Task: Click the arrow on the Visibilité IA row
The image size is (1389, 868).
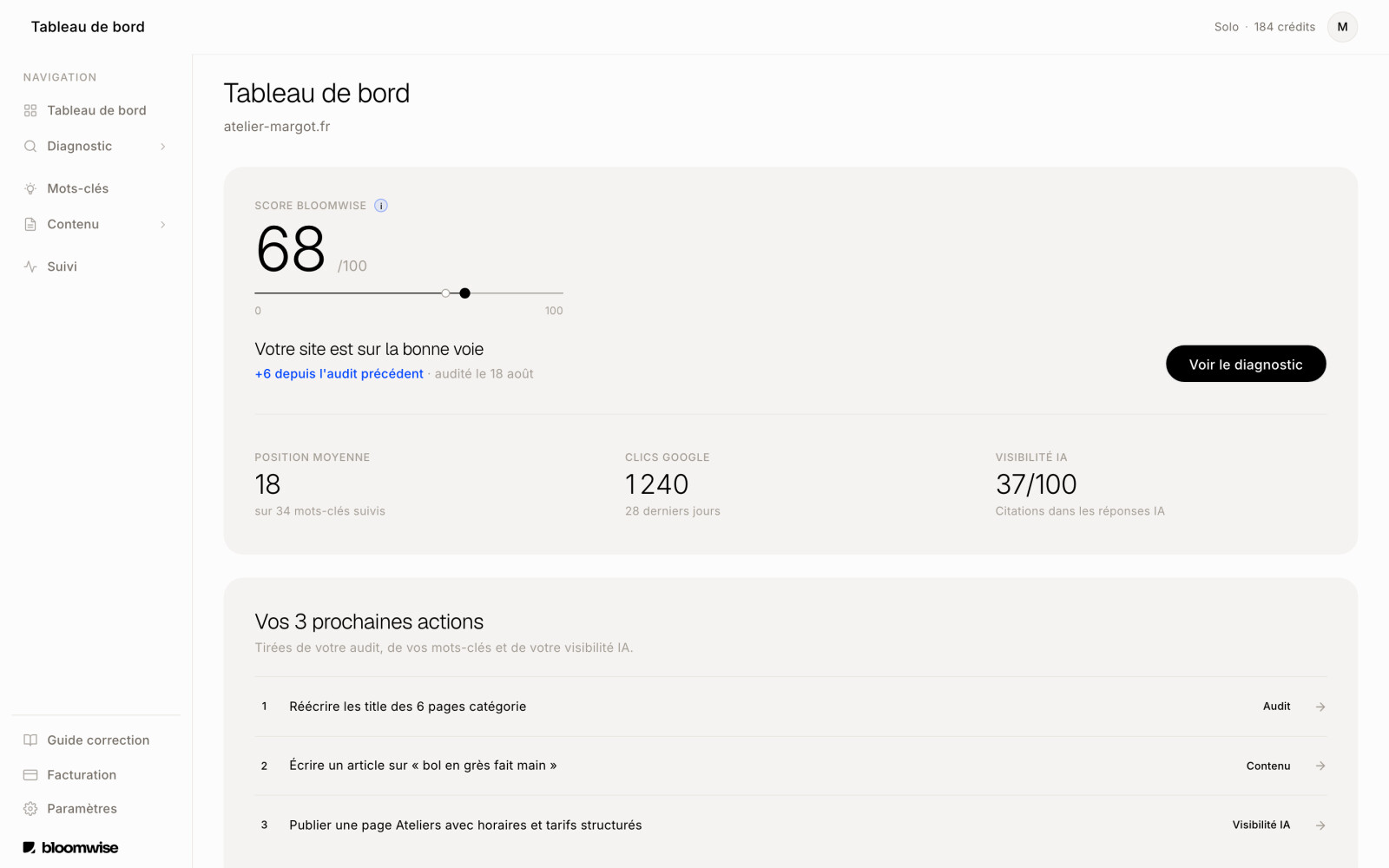Action: [1320, 825]
